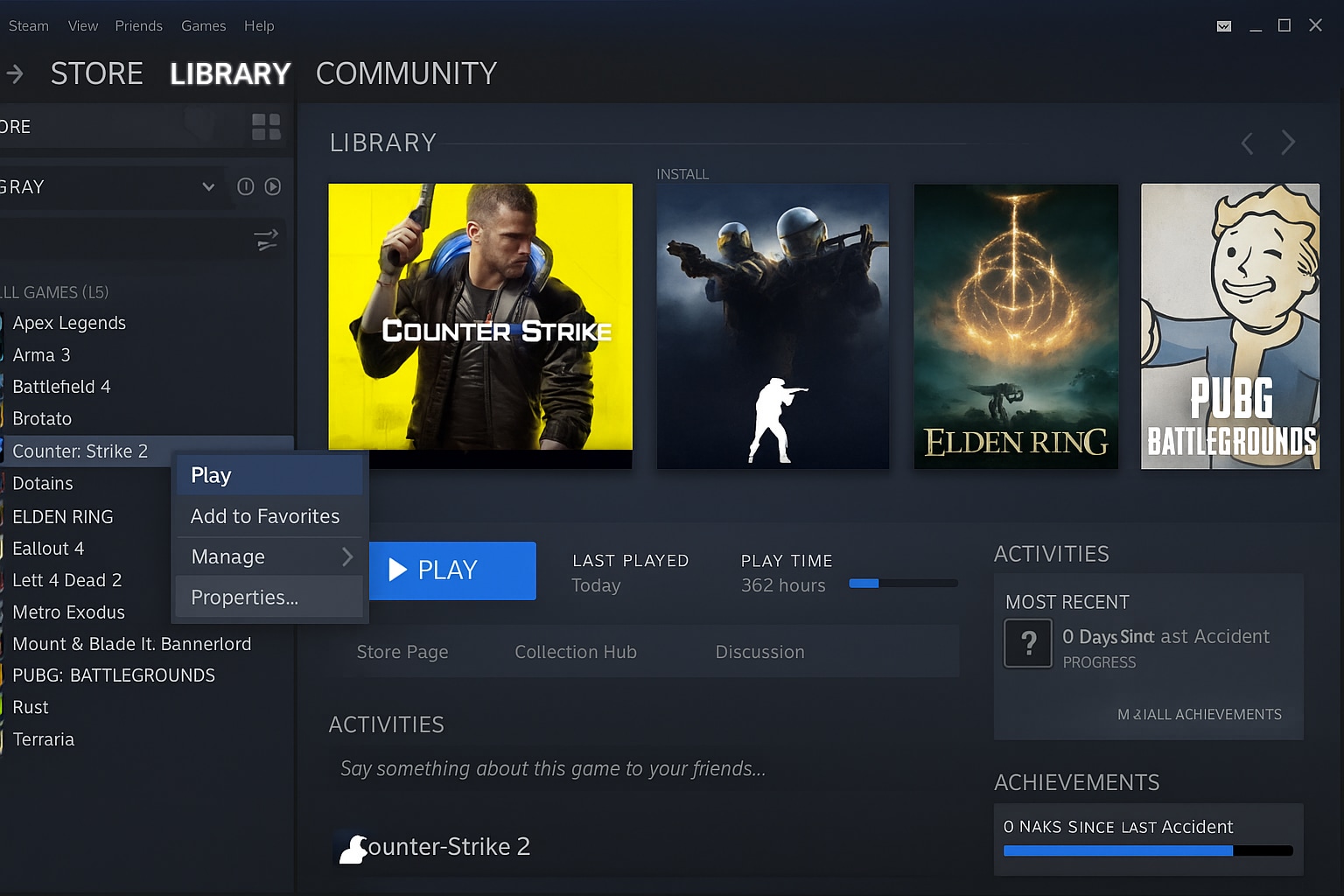Click the 0 Days Since Last Accident entry

coord(1165,637)
